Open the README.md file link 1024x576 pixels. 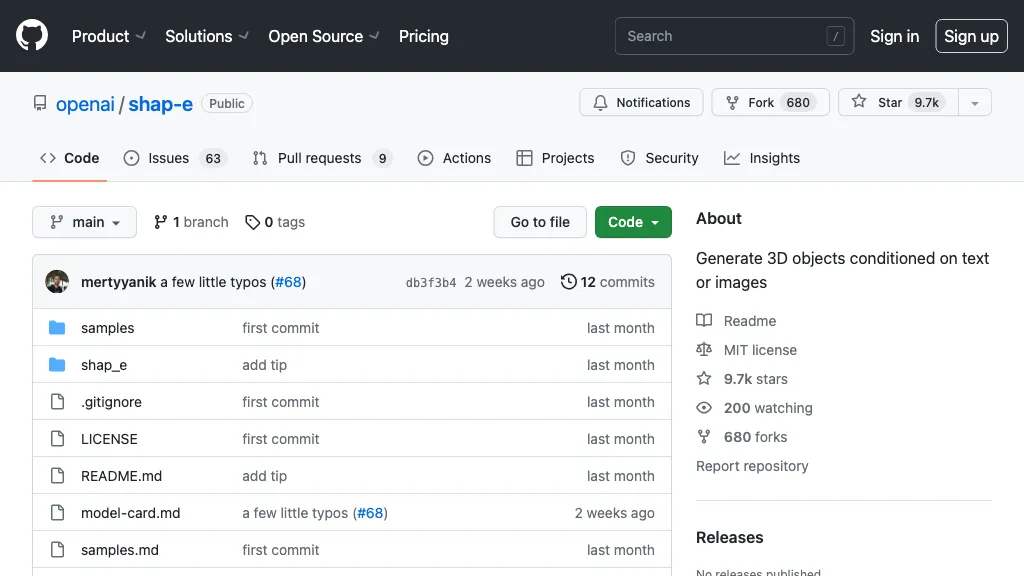(x=121, y=476)
